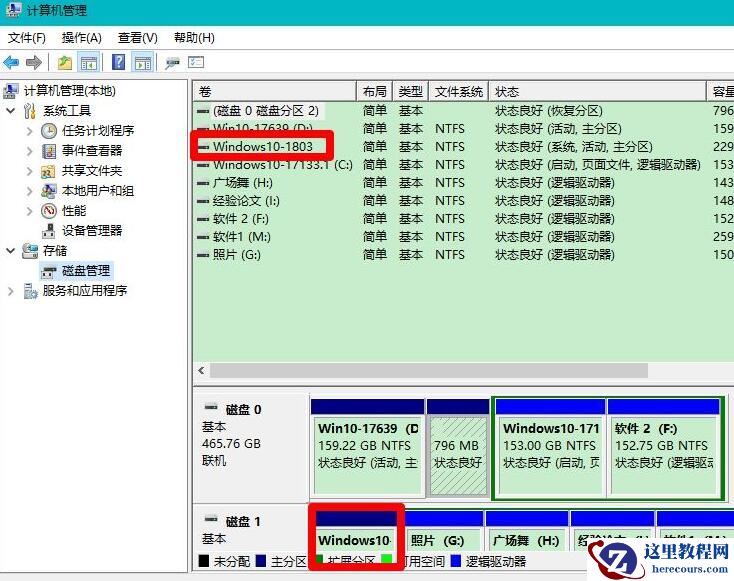Expand the 共享文件夹 node
734x581 pixels.
[29, 171]
